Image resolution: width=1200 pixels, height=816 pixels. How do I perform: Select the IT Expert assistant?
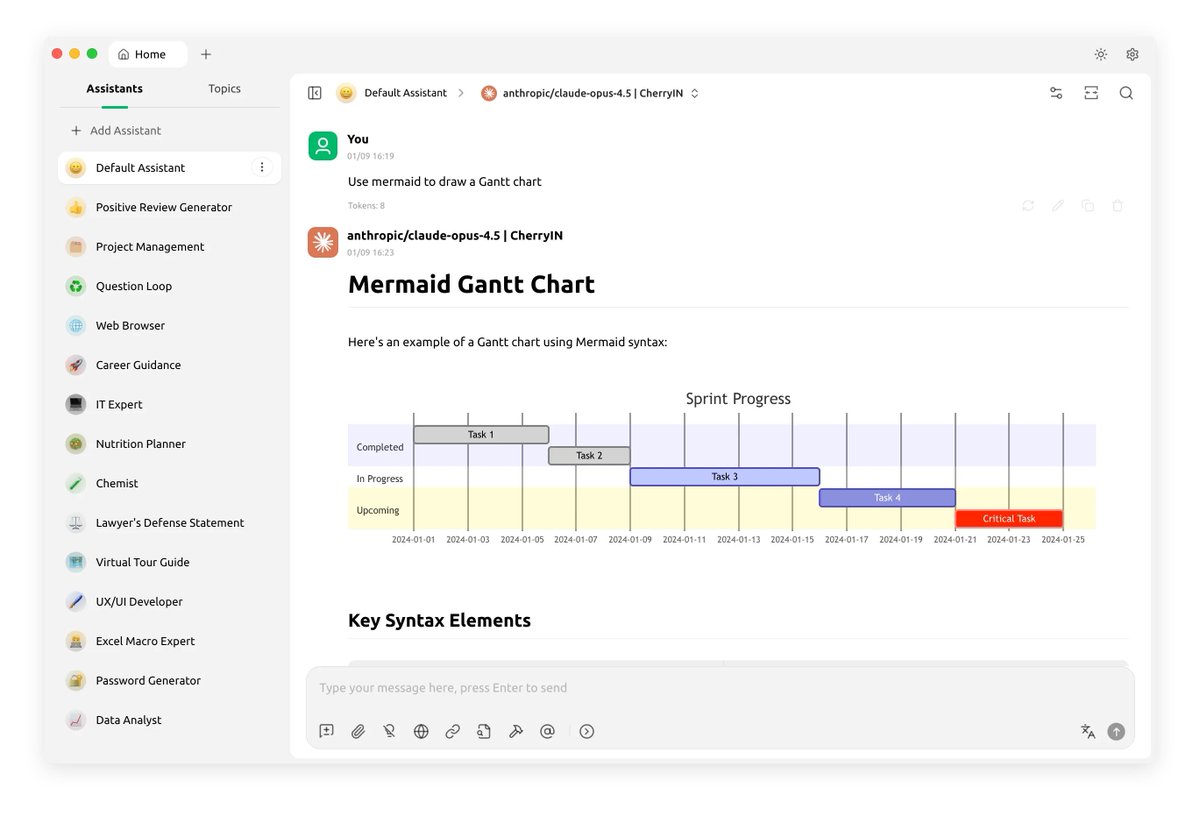coord(169,405)
